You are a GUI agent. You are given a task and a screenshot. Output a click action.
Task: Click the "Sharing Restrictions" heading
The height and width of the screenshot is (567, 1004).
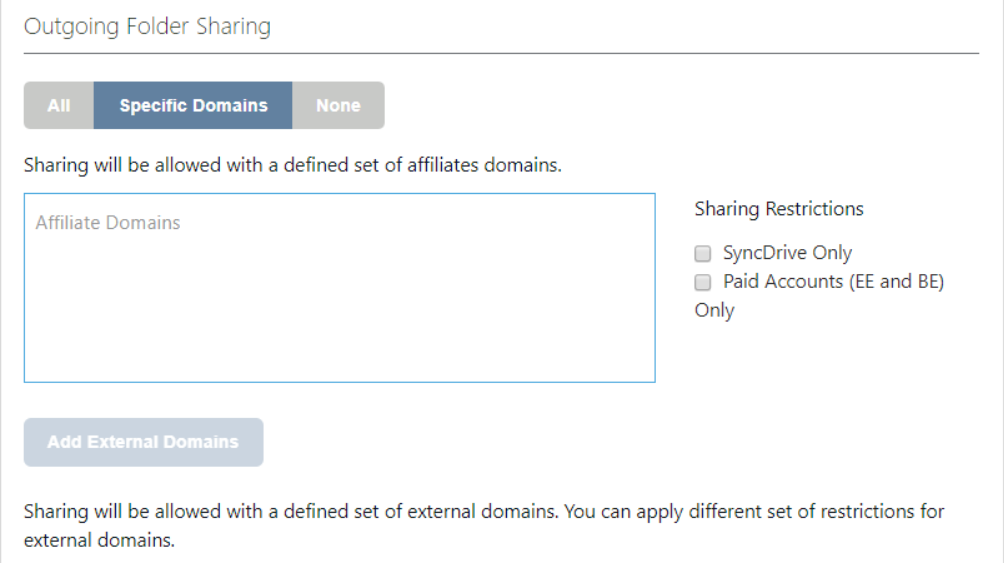779,209
